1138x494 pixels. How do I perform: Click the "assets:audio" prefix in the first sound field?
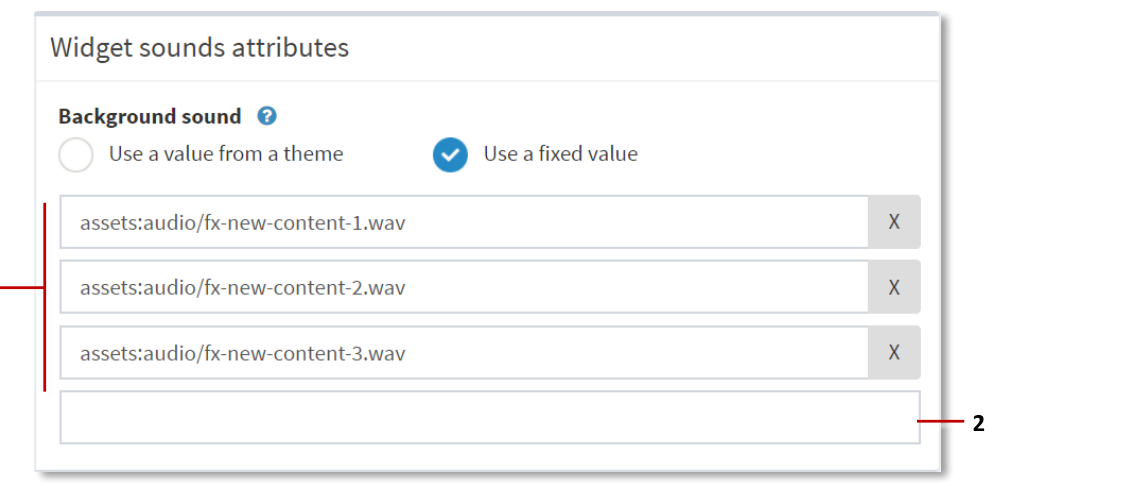pos(126,223)
